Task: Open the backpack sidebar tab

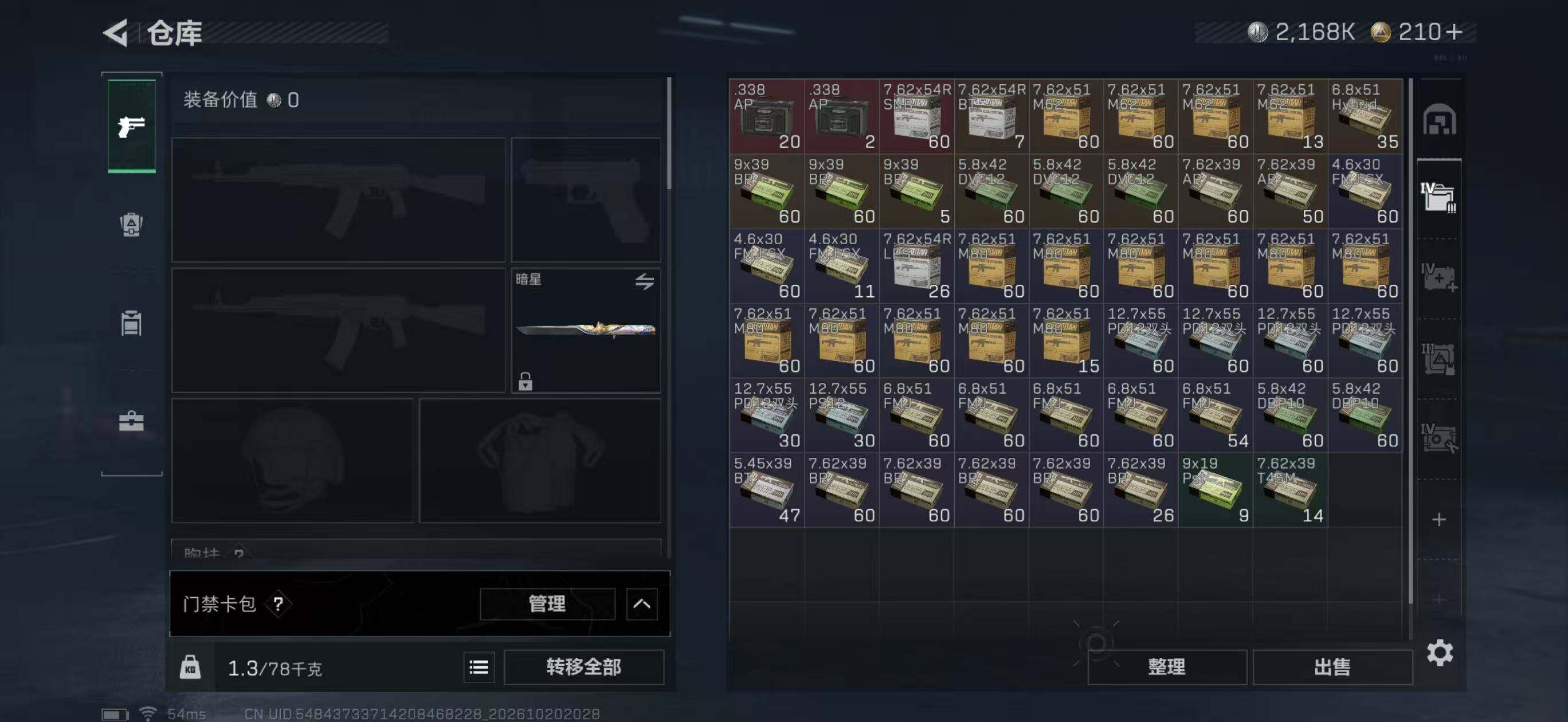Action: 131,225
